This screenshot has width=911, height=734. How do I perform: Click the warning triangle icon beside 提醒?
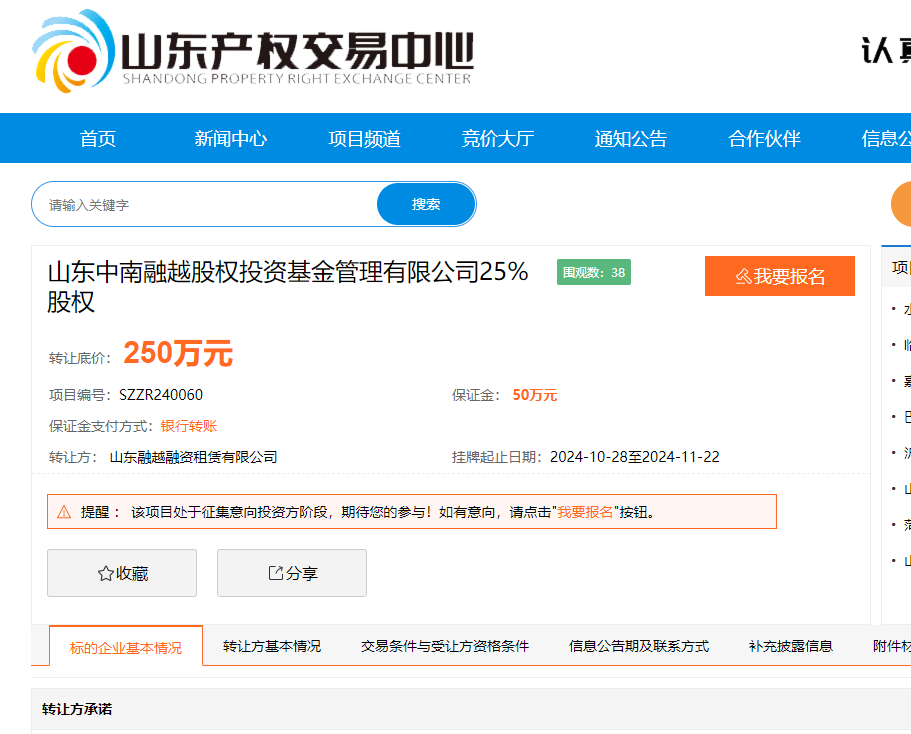[64, 512]
